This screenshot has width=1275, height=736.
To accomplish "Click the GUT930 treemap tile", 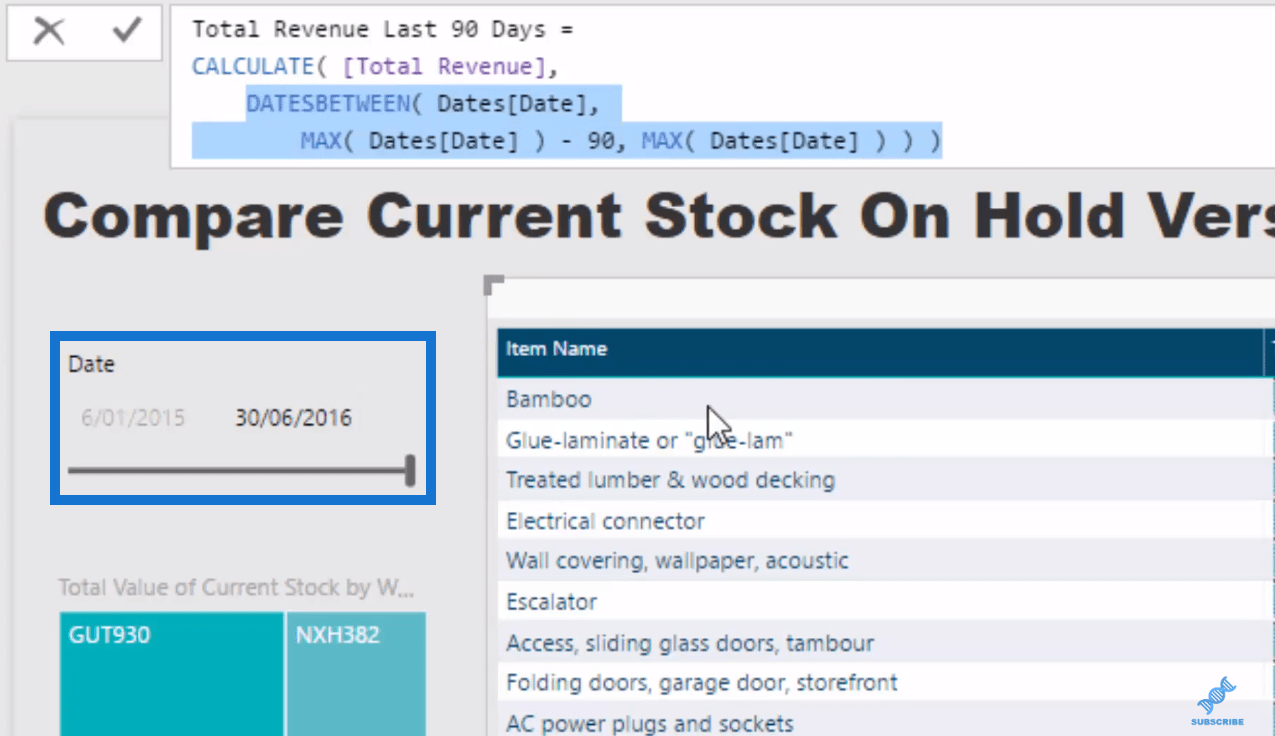I will (x=172, y=674).
